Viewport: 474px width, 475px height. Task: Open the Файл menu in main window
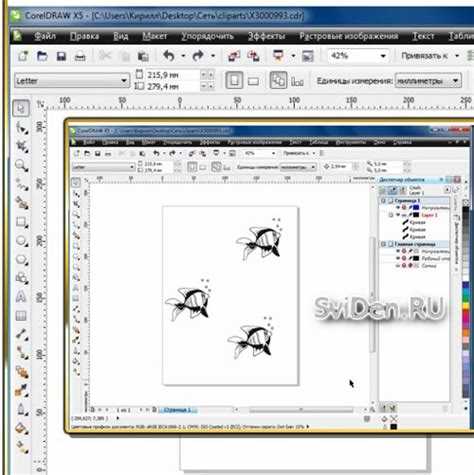[45, 36]
